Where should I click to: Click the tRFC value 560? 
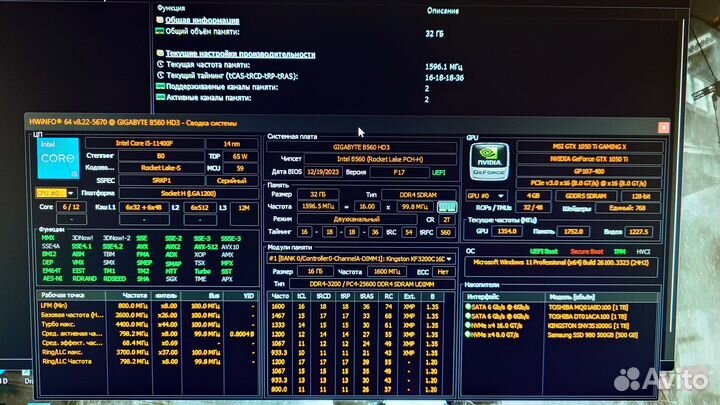445,232
